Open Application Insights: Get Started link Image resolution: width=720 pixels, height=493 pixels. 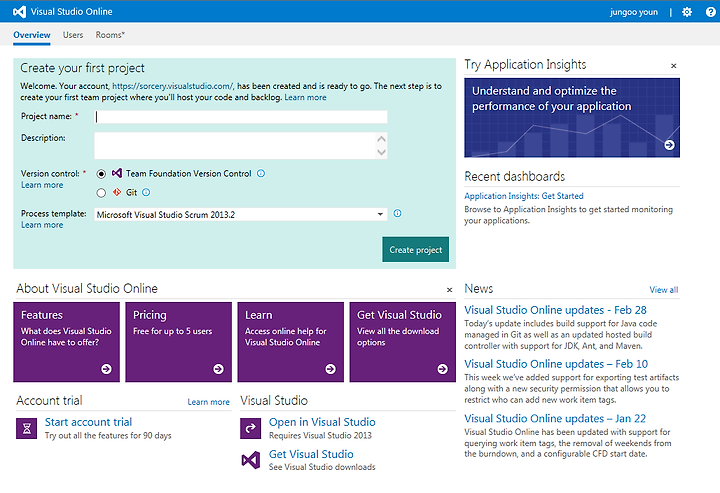[x=523, y=196]
